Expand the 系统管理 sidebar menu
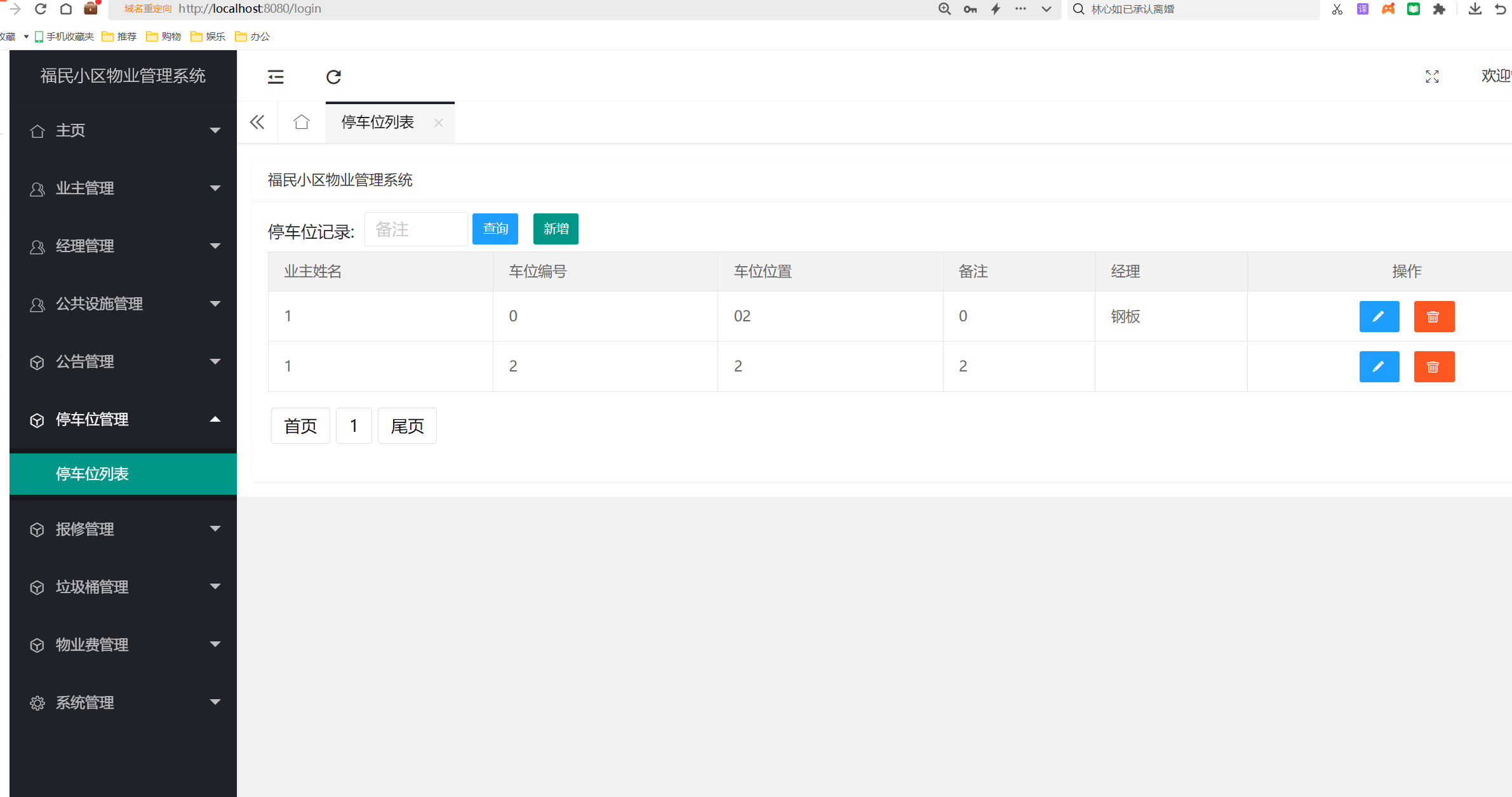The height and width of the screenshot is (797, 1512). click(x=123, y=702)
